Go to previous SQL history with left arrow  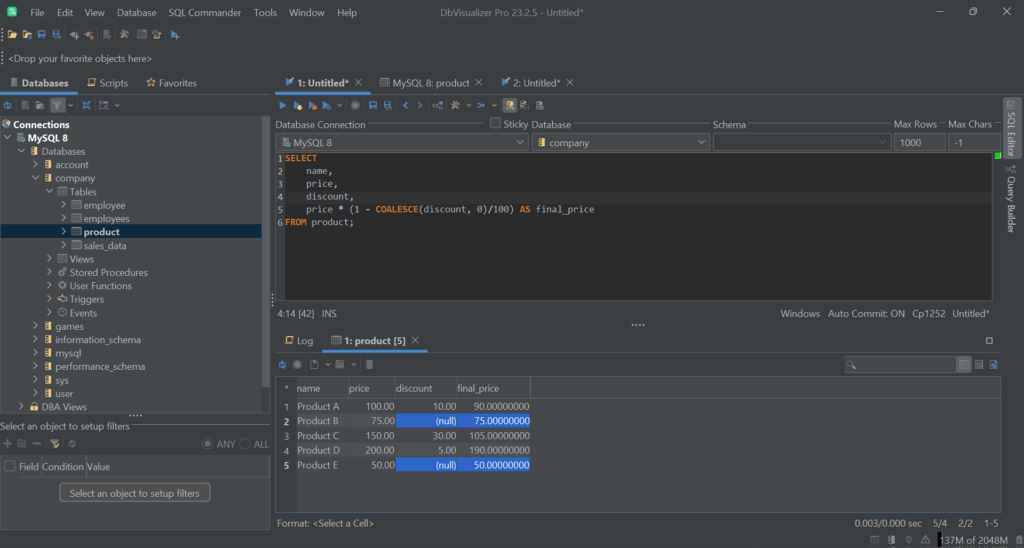pos(405,105)
